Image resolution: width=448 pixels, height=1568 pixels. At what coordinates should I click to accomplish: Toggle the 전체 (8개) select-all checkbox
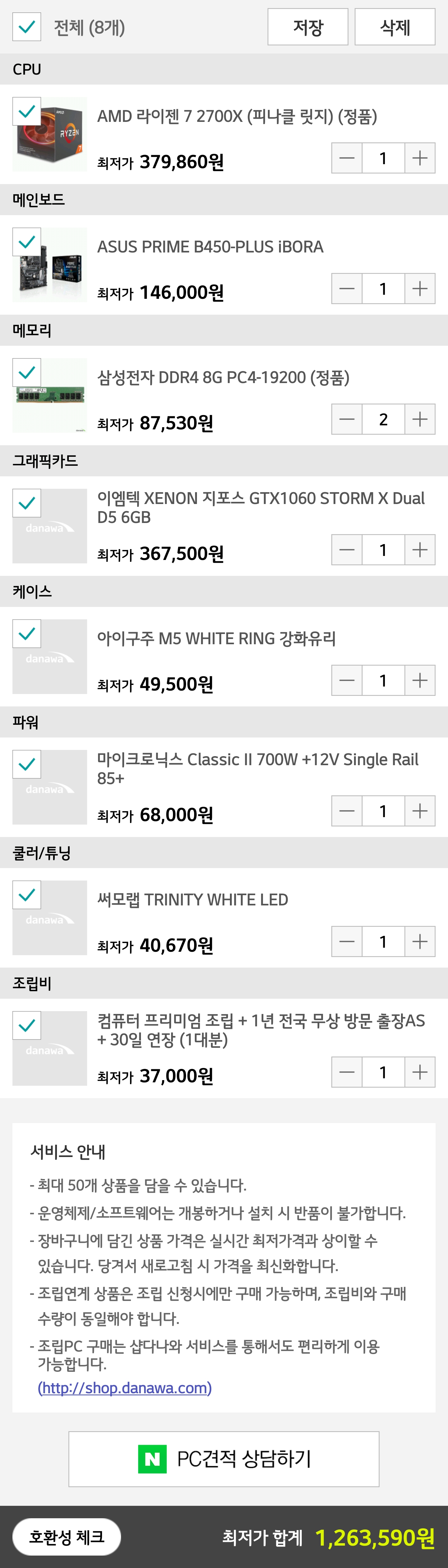(x=27, y=27)
